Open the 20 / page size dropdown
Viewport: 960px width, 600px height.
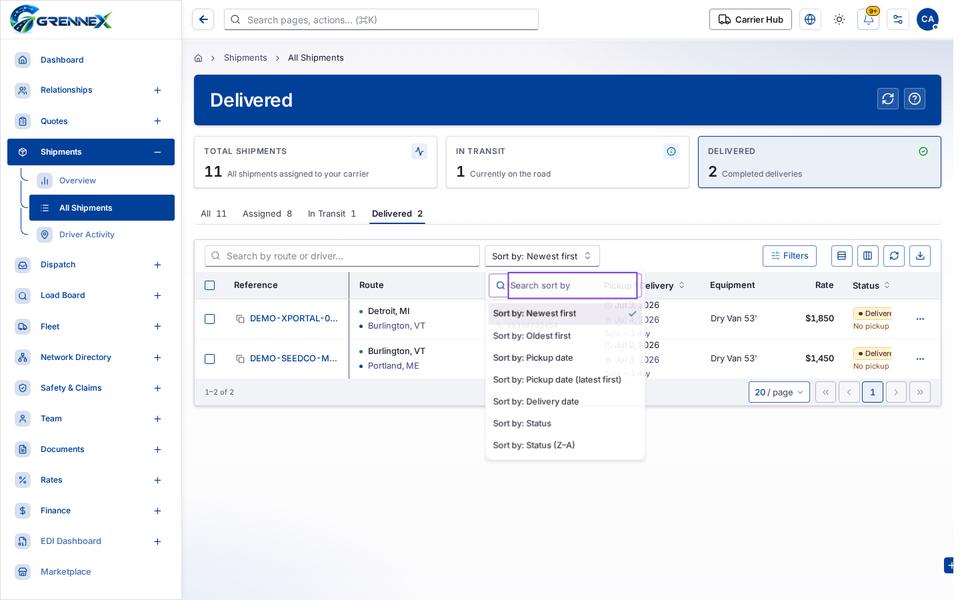(x=779, y=392)
